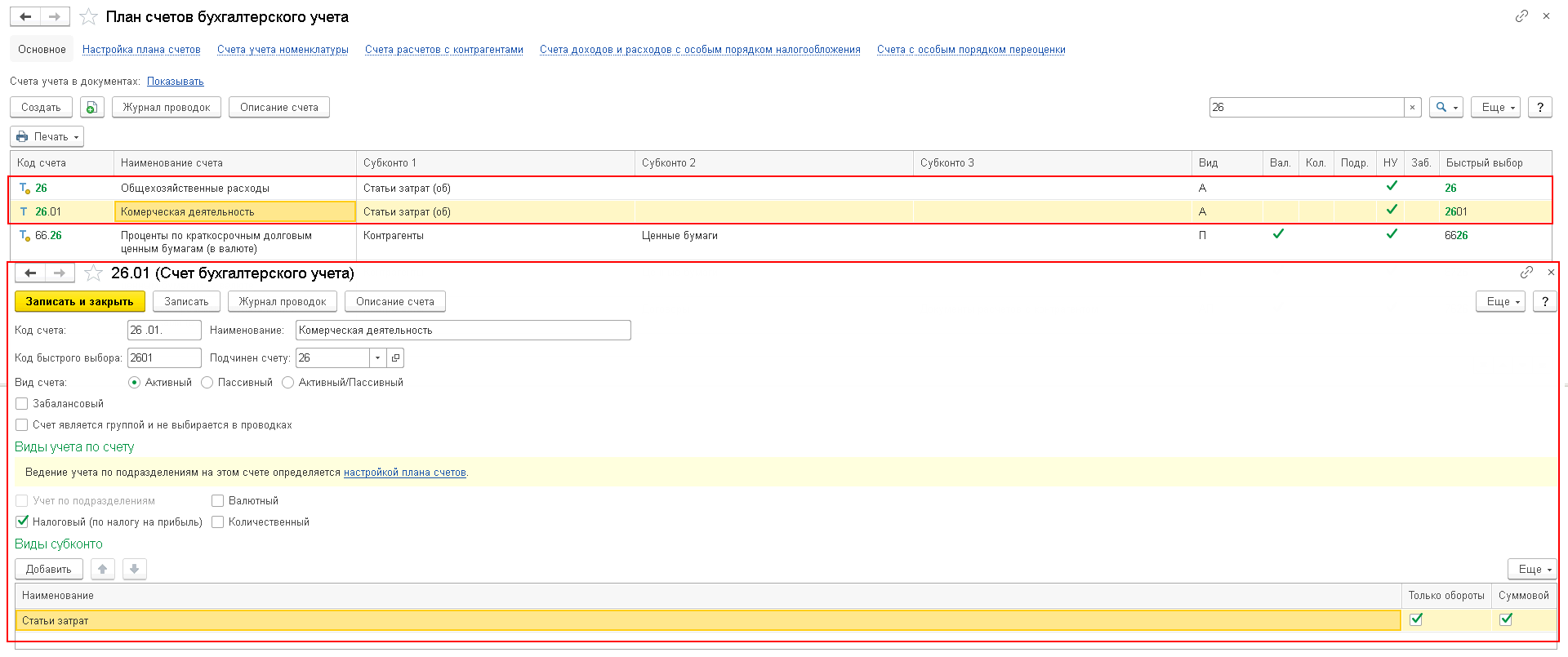Open the Подчинен счету dropdown arrow
1568x657 pixels.
(377, 358)
